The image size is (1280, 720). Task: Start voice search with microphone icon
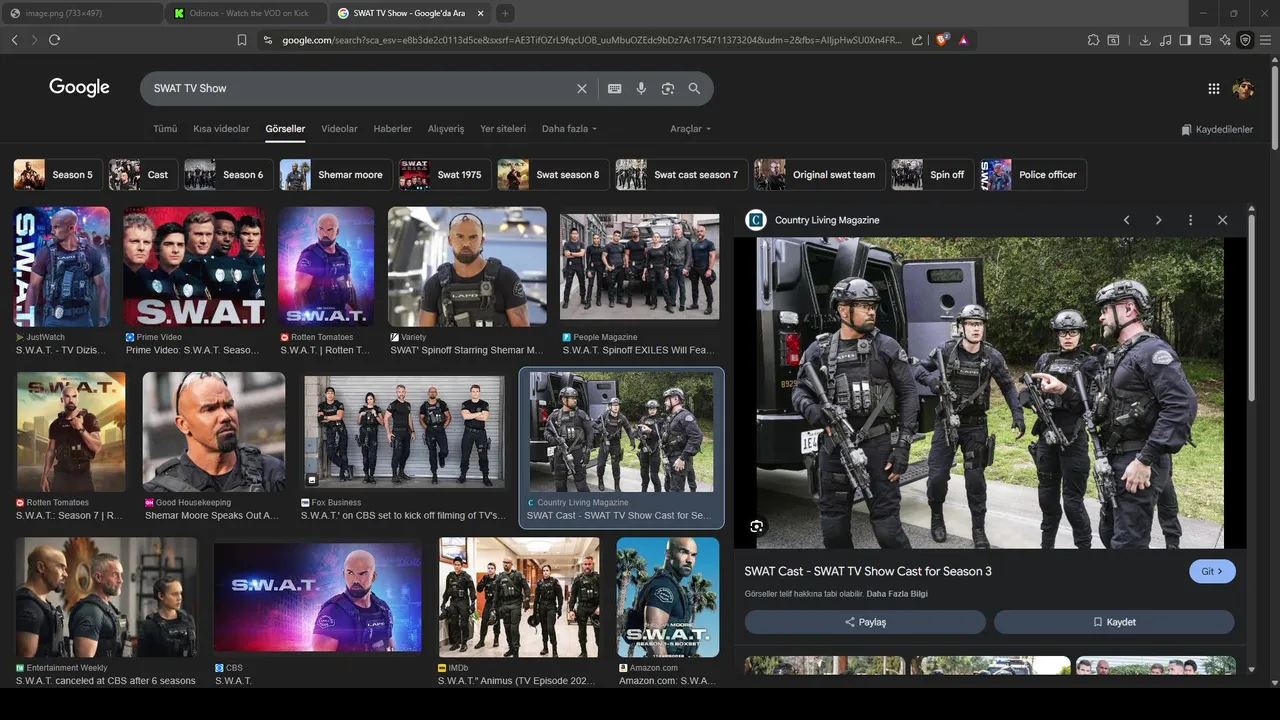641,88
